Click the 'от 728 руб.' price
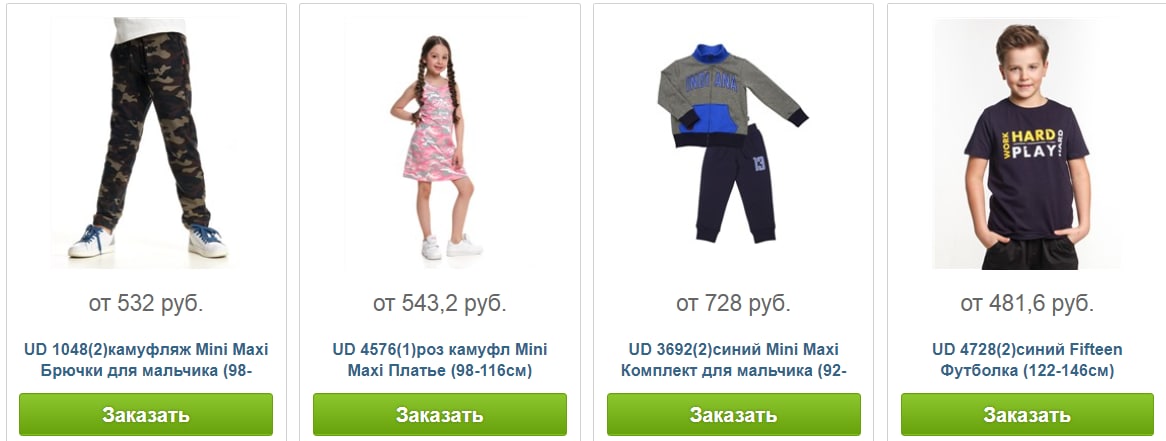The image size is (1166, 441). [733, 303]
